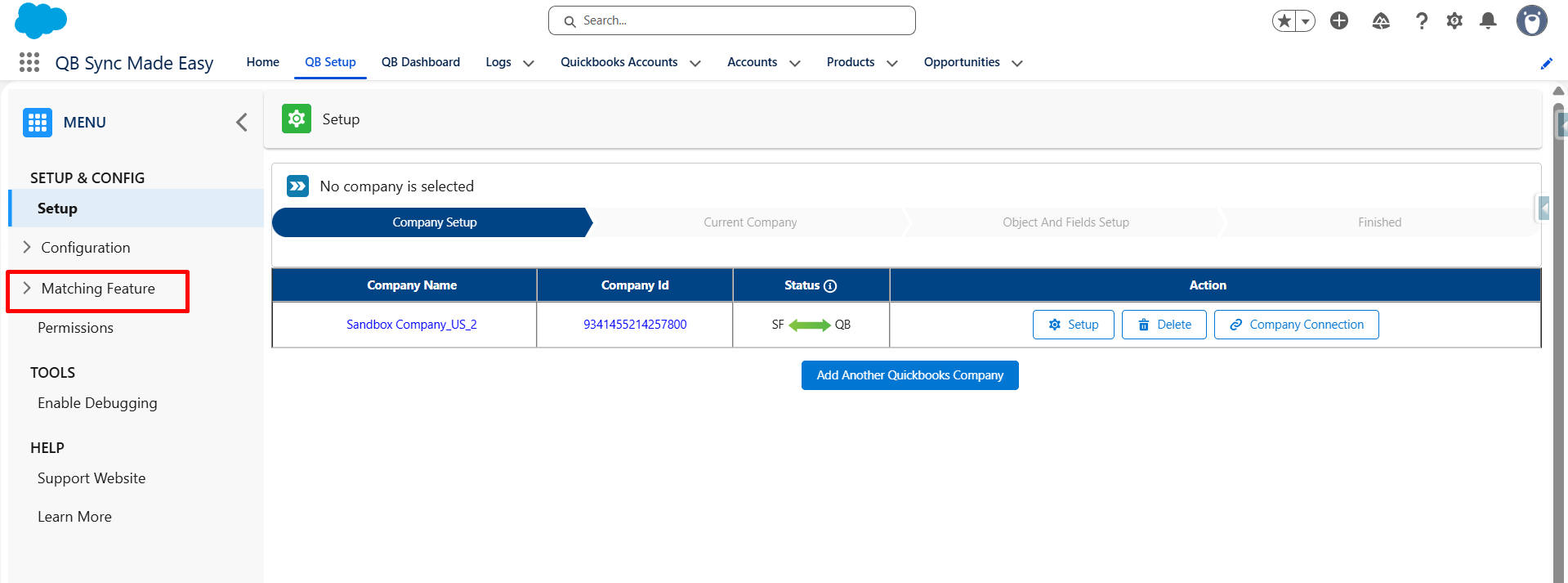Open the user profile avatar

[x=1531, y=20]
